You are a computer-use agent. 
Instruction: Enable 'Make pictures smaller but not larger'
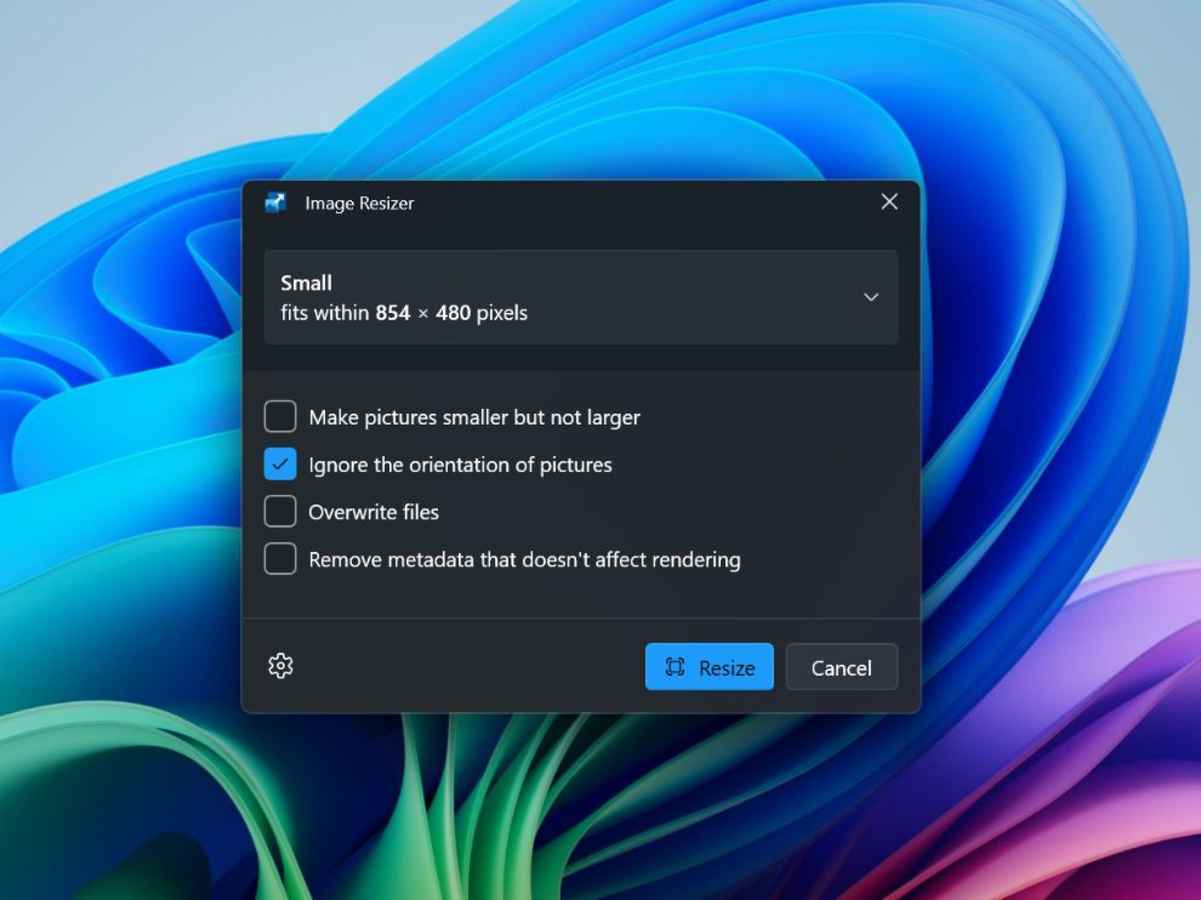(279, 416)
